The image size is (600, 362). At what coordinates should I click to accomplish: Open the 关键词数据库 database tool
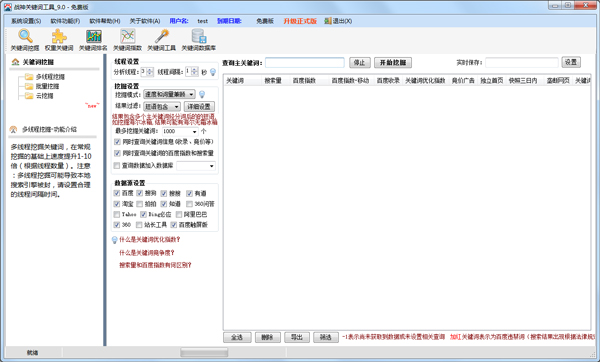199,40
